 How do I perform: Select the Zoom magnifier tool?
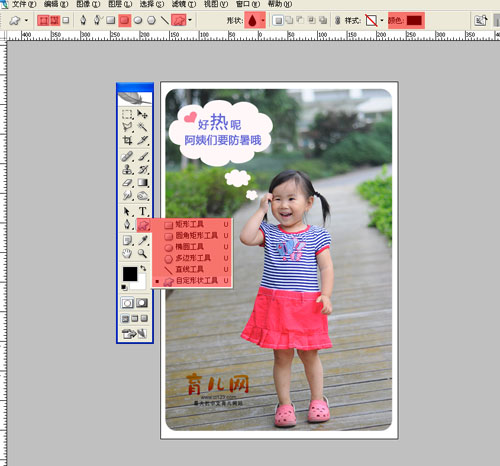point(143,253)
